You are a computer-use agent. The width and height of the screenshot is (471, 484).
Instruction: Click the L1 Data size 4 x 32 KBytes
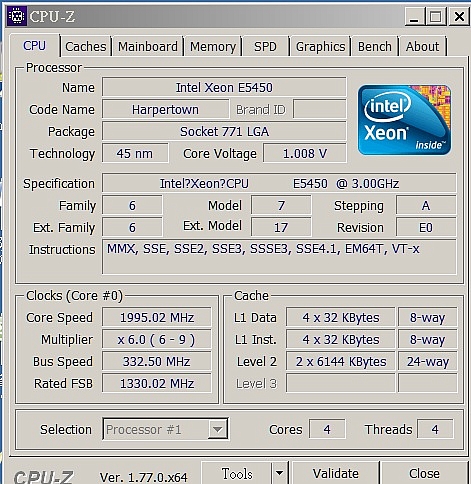coord(341,317)
